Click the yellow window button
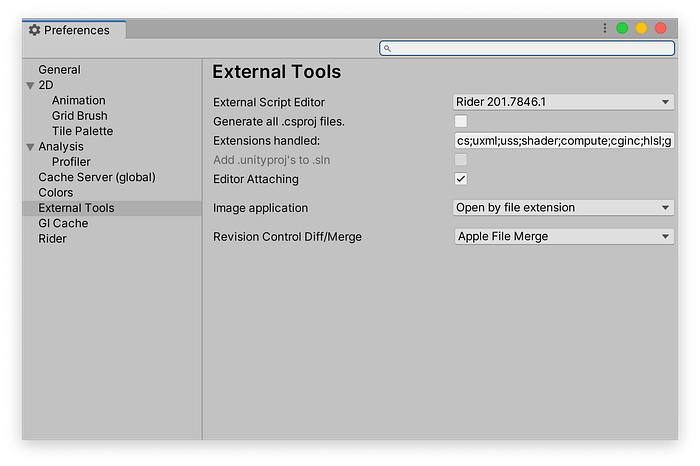 point(641,29)
